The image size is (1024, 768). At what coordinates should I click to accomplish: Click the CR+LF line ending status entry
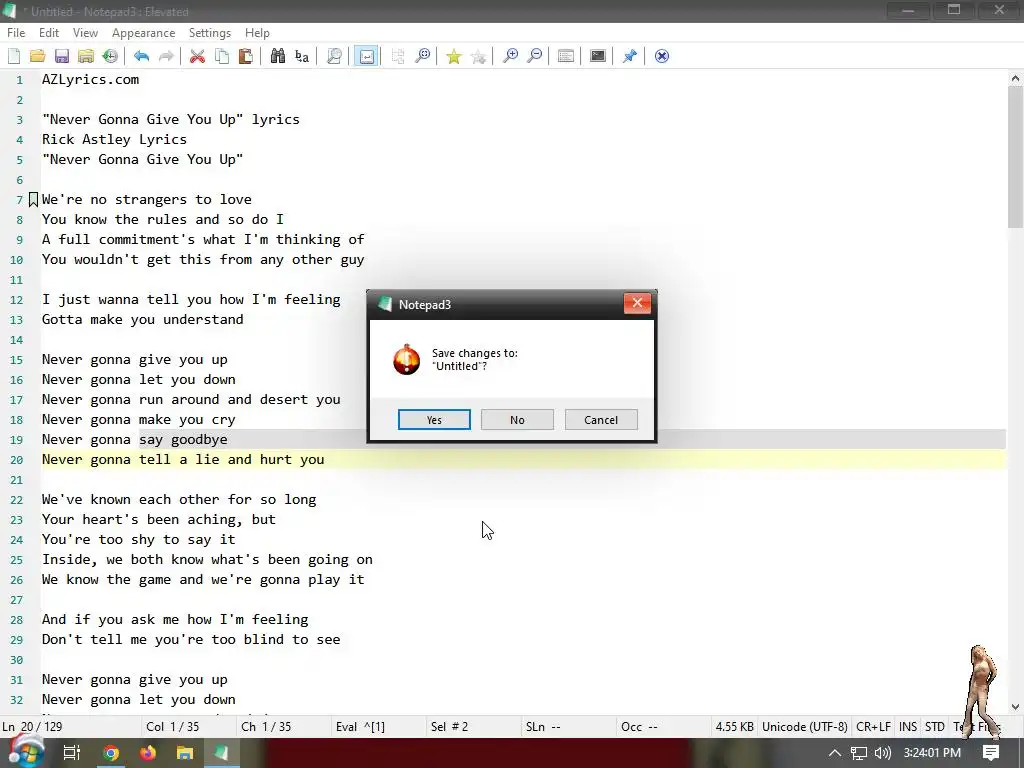click(873, 726)
